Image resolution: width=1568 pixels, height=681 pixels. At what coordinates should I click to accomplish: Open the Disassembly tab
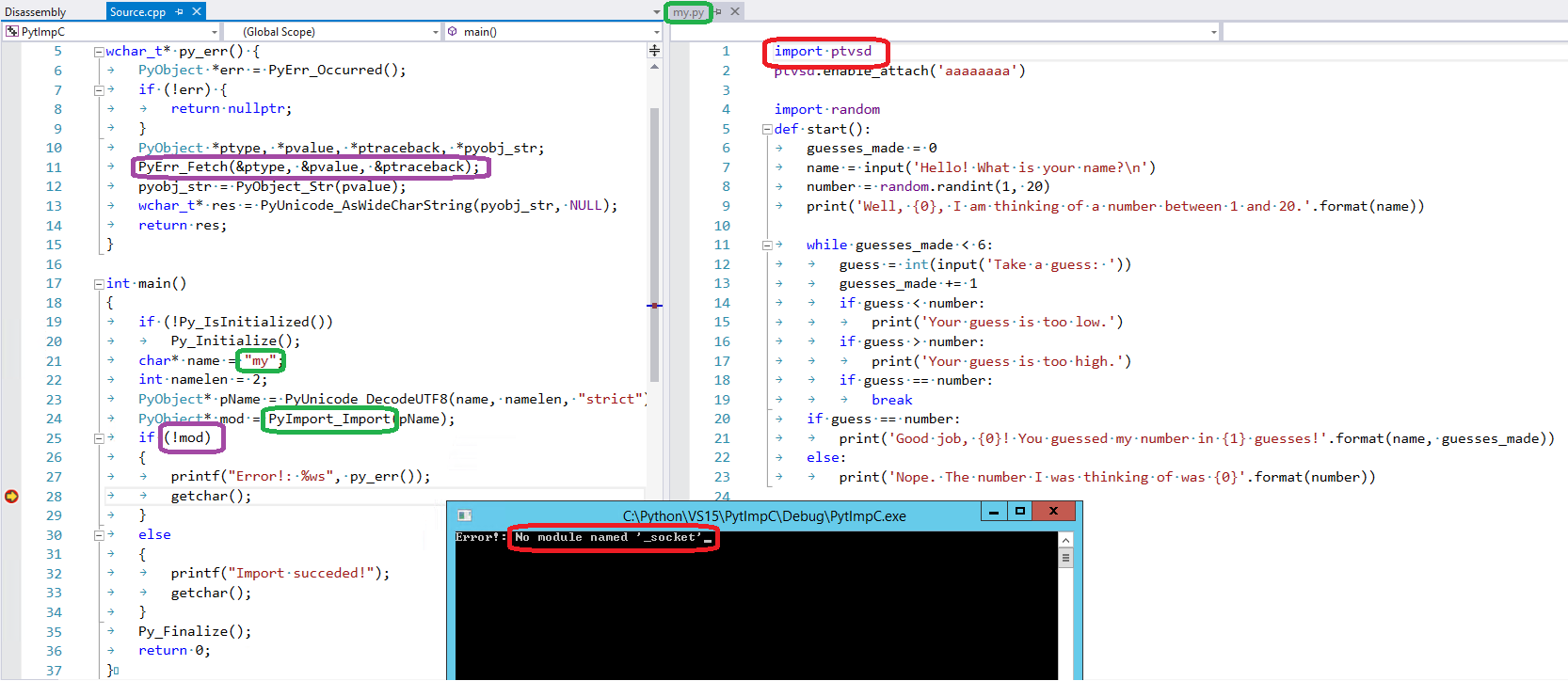[36, 12]
